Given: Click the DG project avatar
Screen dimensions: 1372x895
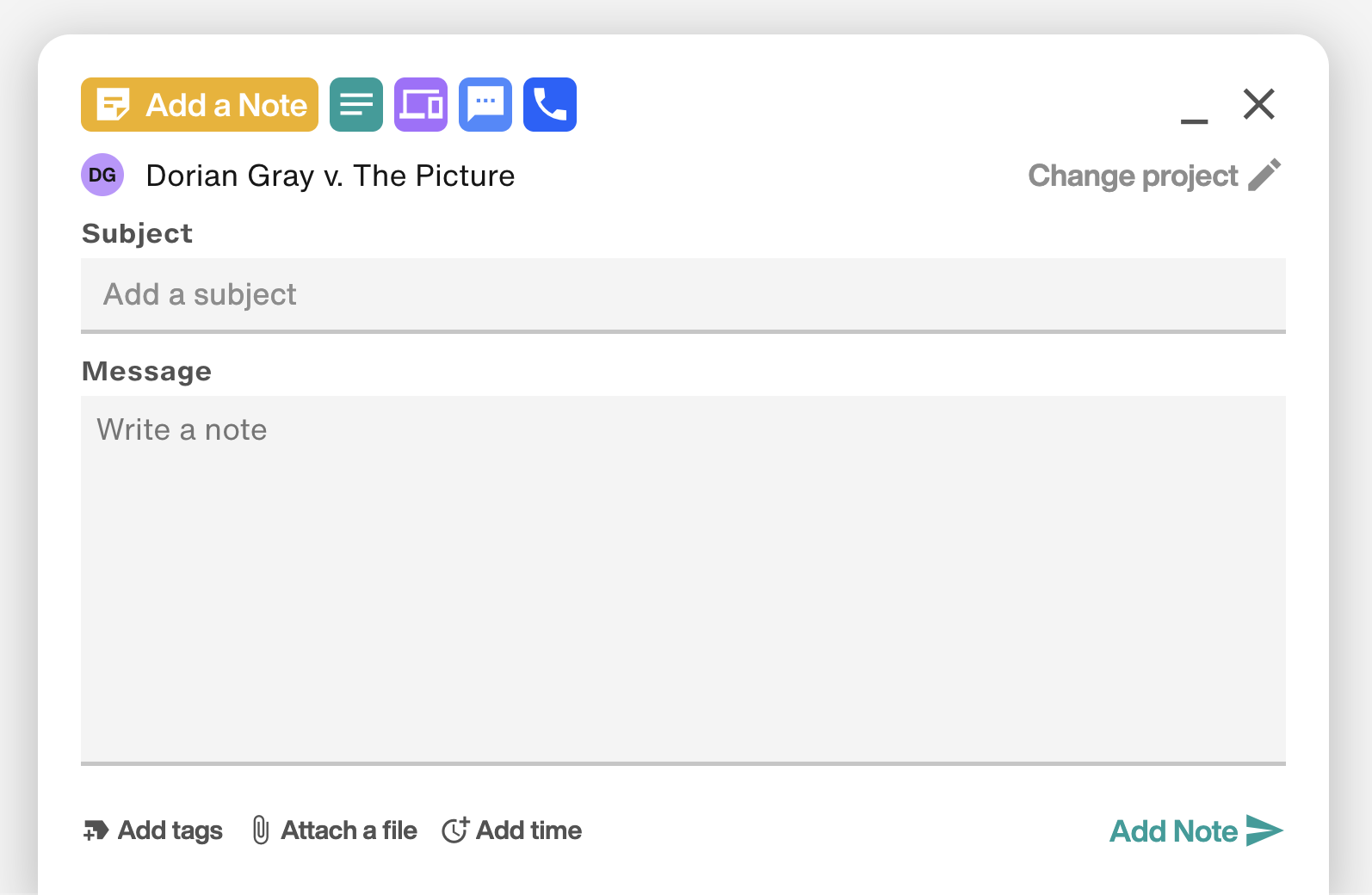Looking at the screenshot, I should (102, 175).
